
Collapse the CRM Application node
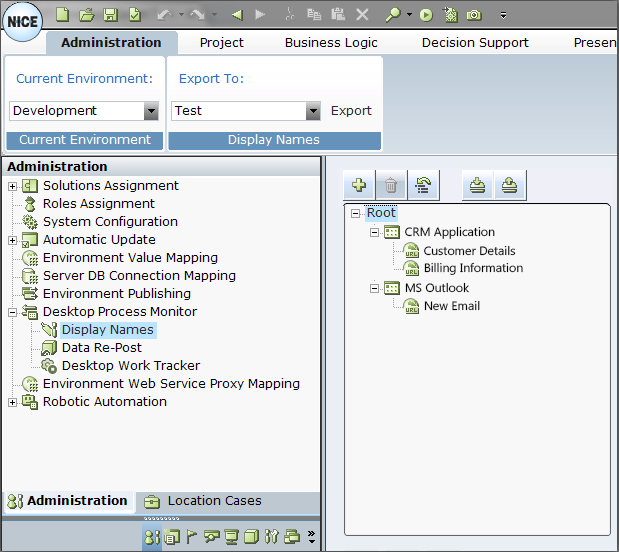[x=375, y=232]
